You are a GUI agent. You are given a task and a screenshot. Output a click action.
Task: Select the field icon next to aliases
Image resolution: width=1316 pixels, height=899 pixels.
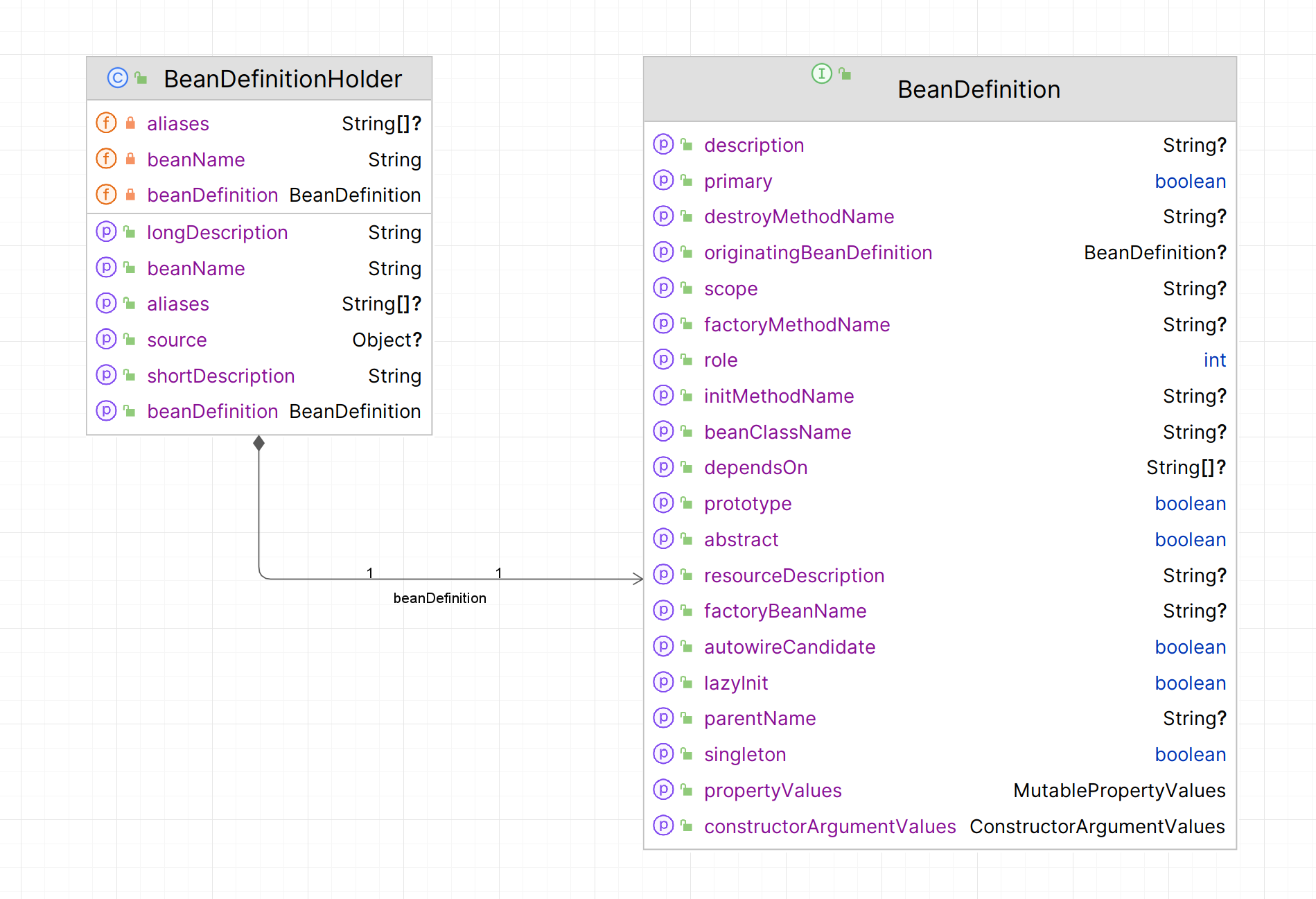click(x=106, y=123)
